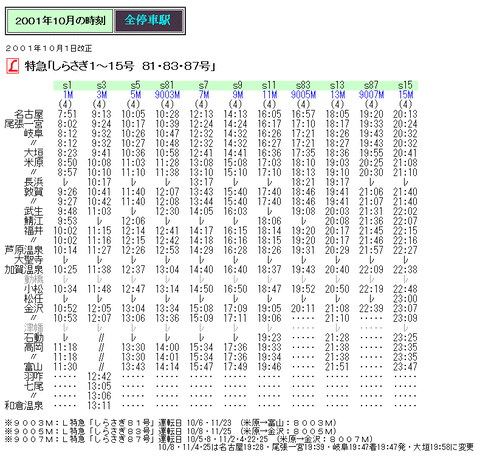Click column header s83
Screen dimensions: 480x456
pyautogui.click(x=303, y=85)
